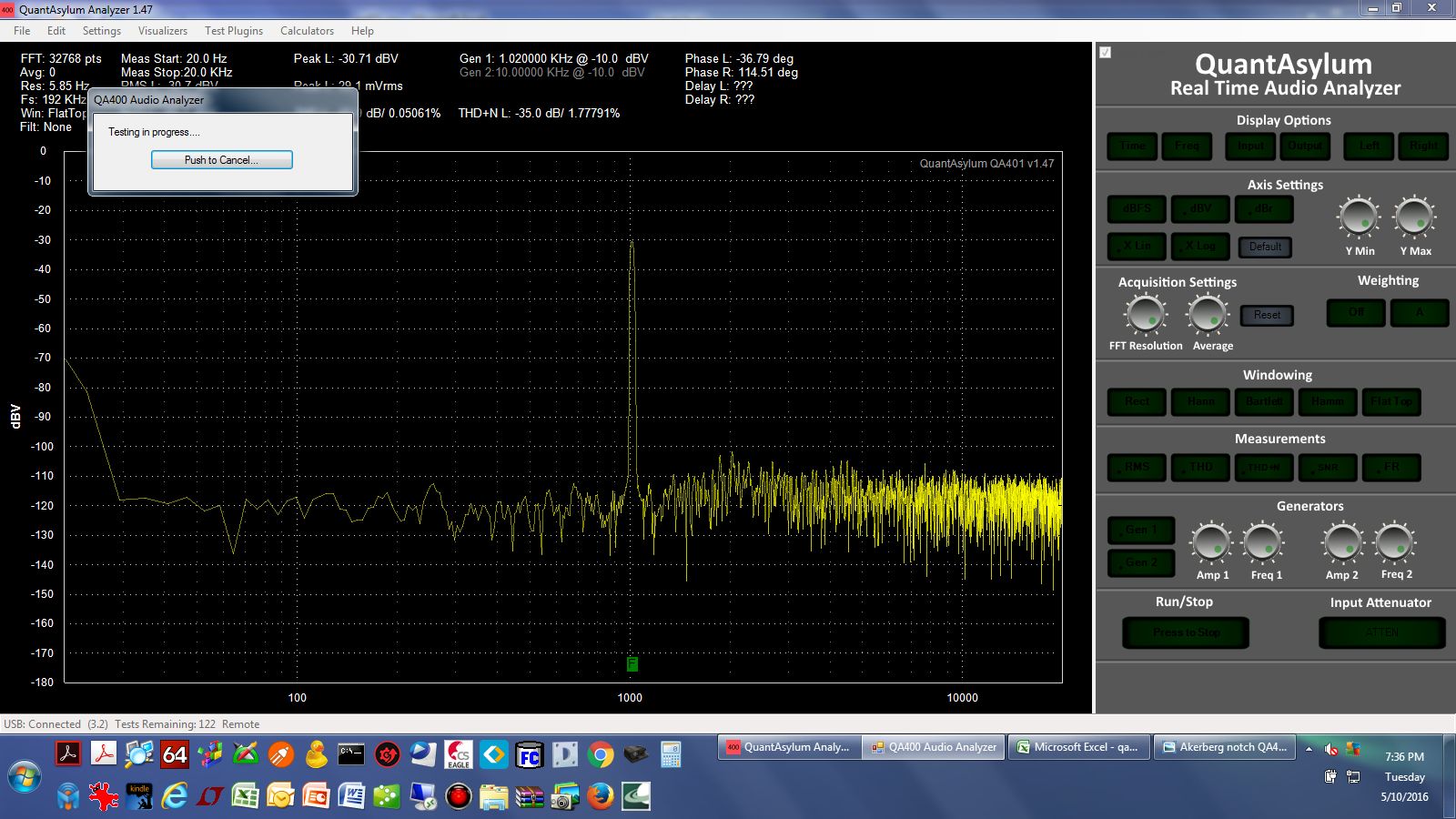Launch Cyberduck yellow duck icon

coord(316,754)
